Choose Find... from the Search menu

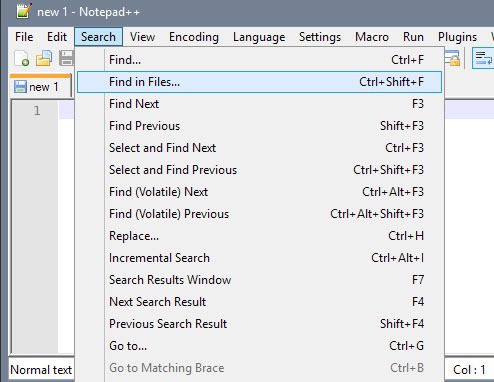259,60
